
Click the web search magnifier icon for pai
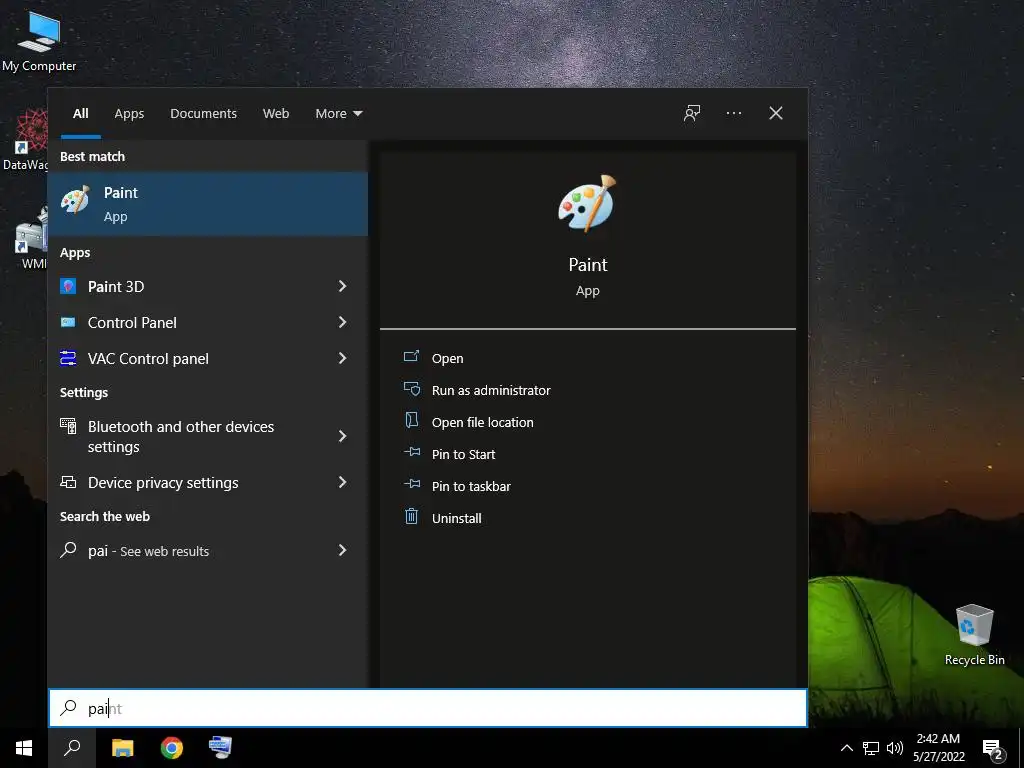[x=68, y=550]
